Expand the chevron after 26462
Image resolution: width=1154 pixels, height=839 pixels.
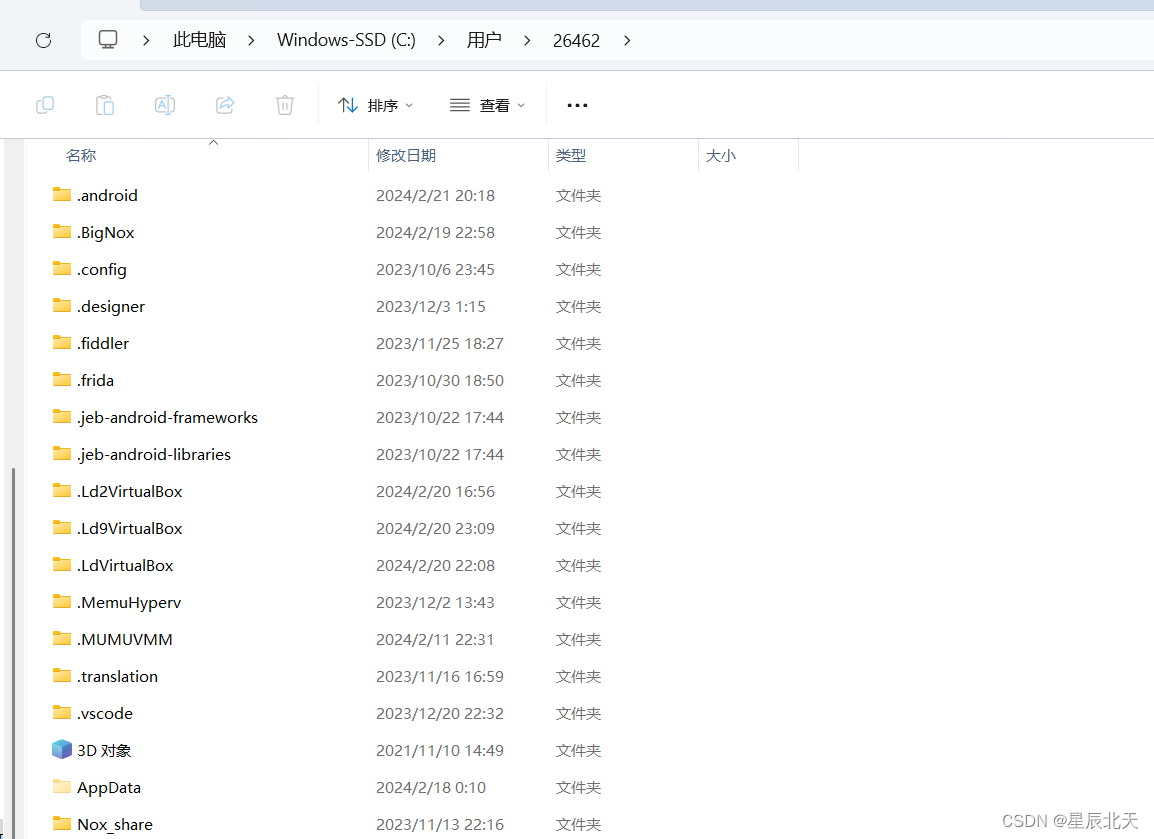pos(627,40)
